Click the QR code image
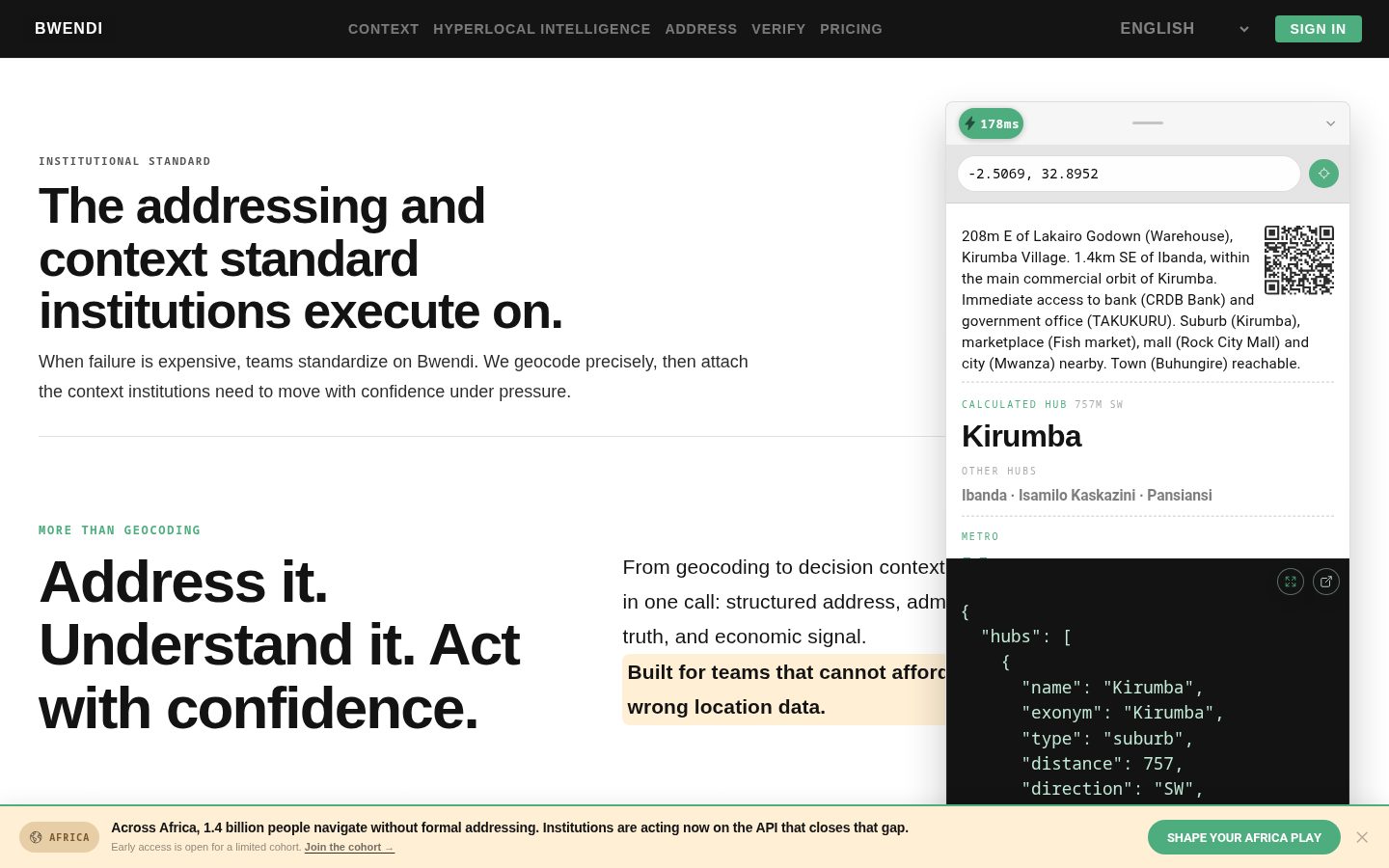 [x=1299, y=259]
